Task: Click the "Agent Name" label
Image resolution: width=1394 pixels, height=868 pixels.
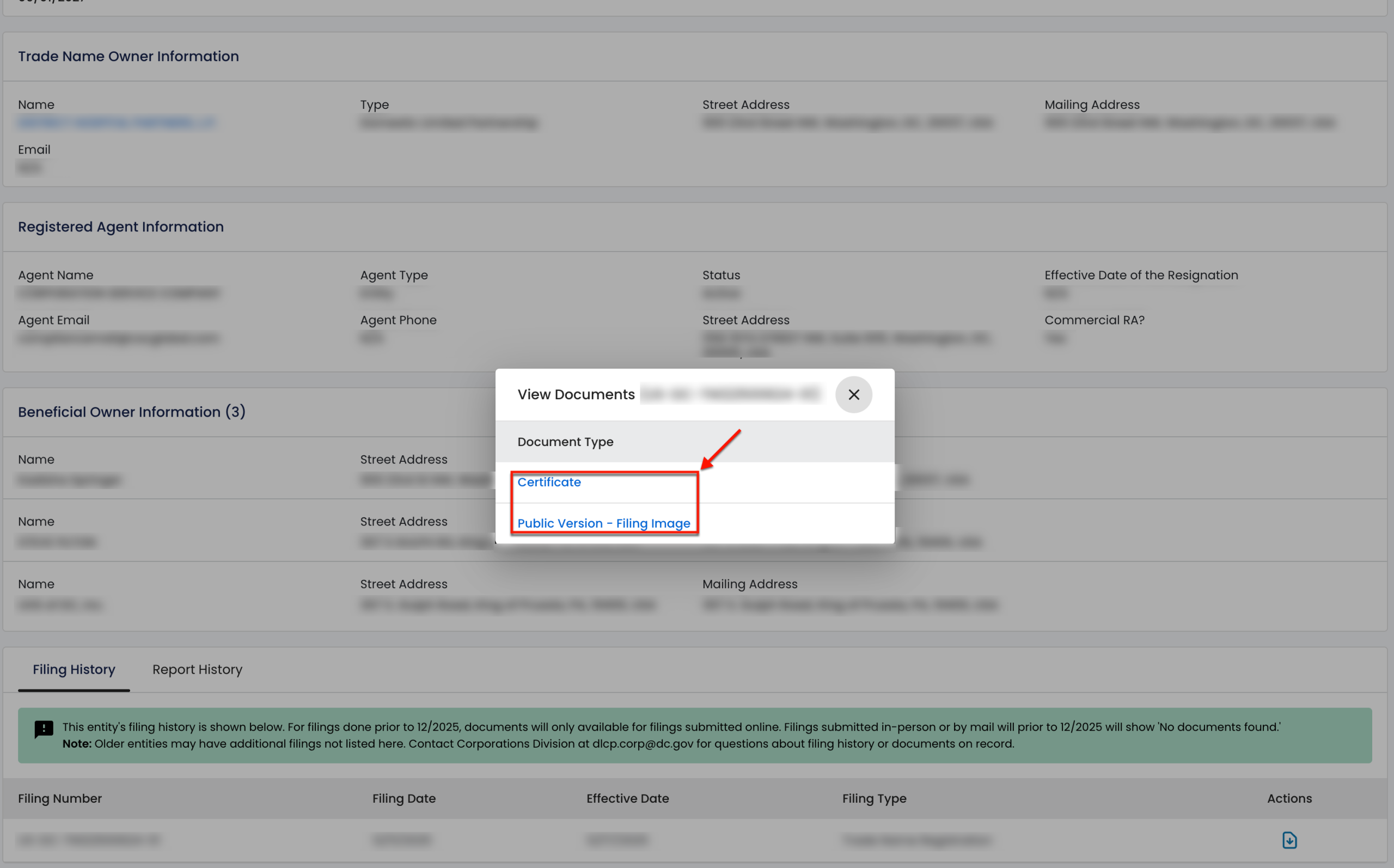Action: click(x=56, y=275)
